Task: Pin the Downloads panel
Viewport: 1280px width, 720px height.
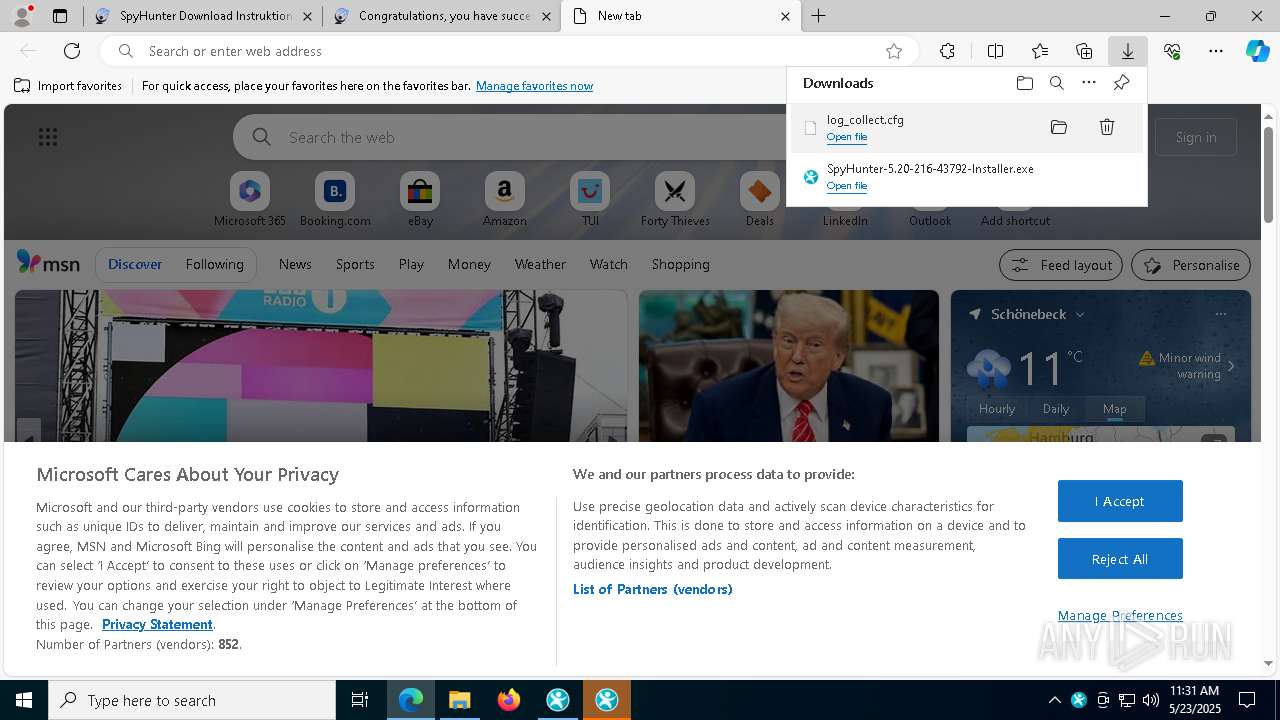Action: tap(1121, 83)
